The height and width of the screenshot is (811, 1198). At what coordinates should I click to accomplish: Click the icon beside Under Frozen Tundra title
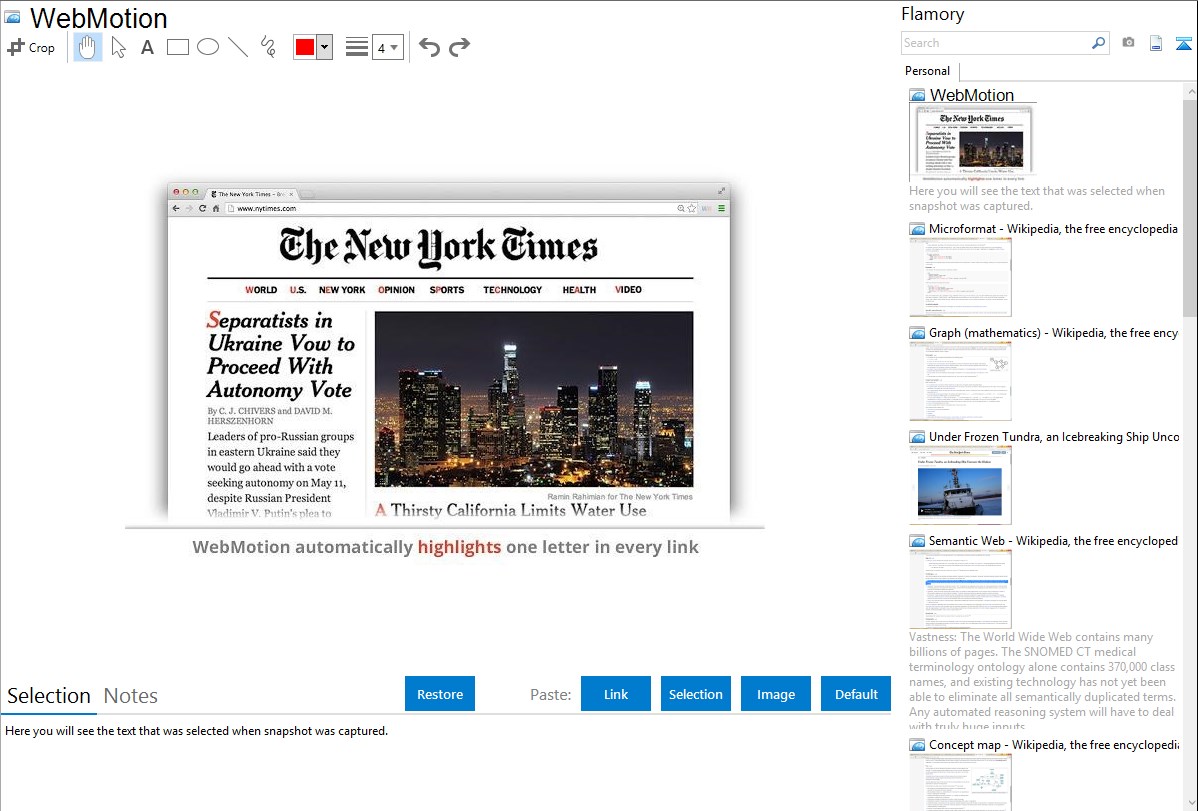(x=917, y=437)
